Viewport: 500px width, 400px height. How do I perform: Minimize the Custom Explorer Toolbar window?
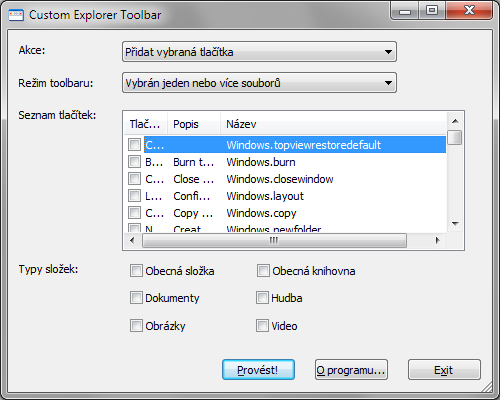tap(405, 11)
